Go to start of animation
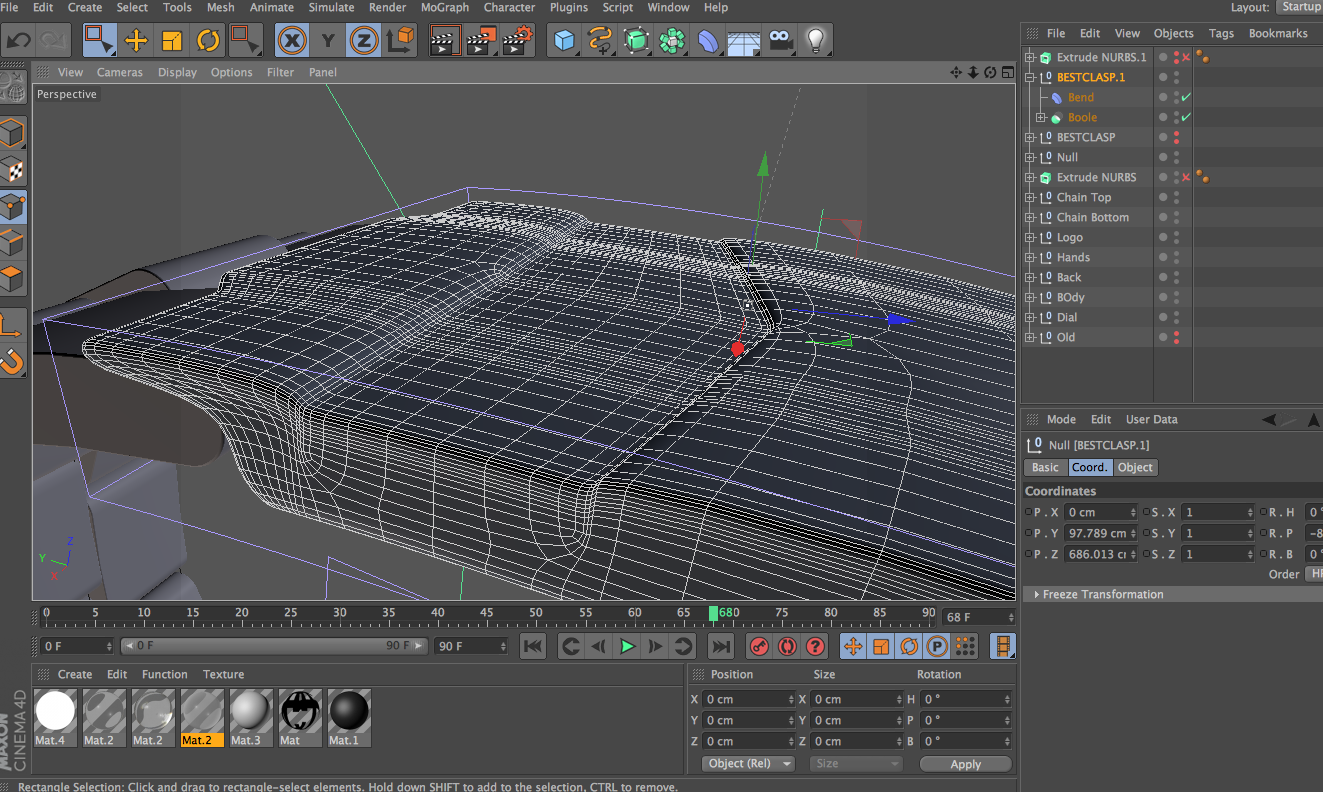 pyautogui.click(x=534, y=646)
